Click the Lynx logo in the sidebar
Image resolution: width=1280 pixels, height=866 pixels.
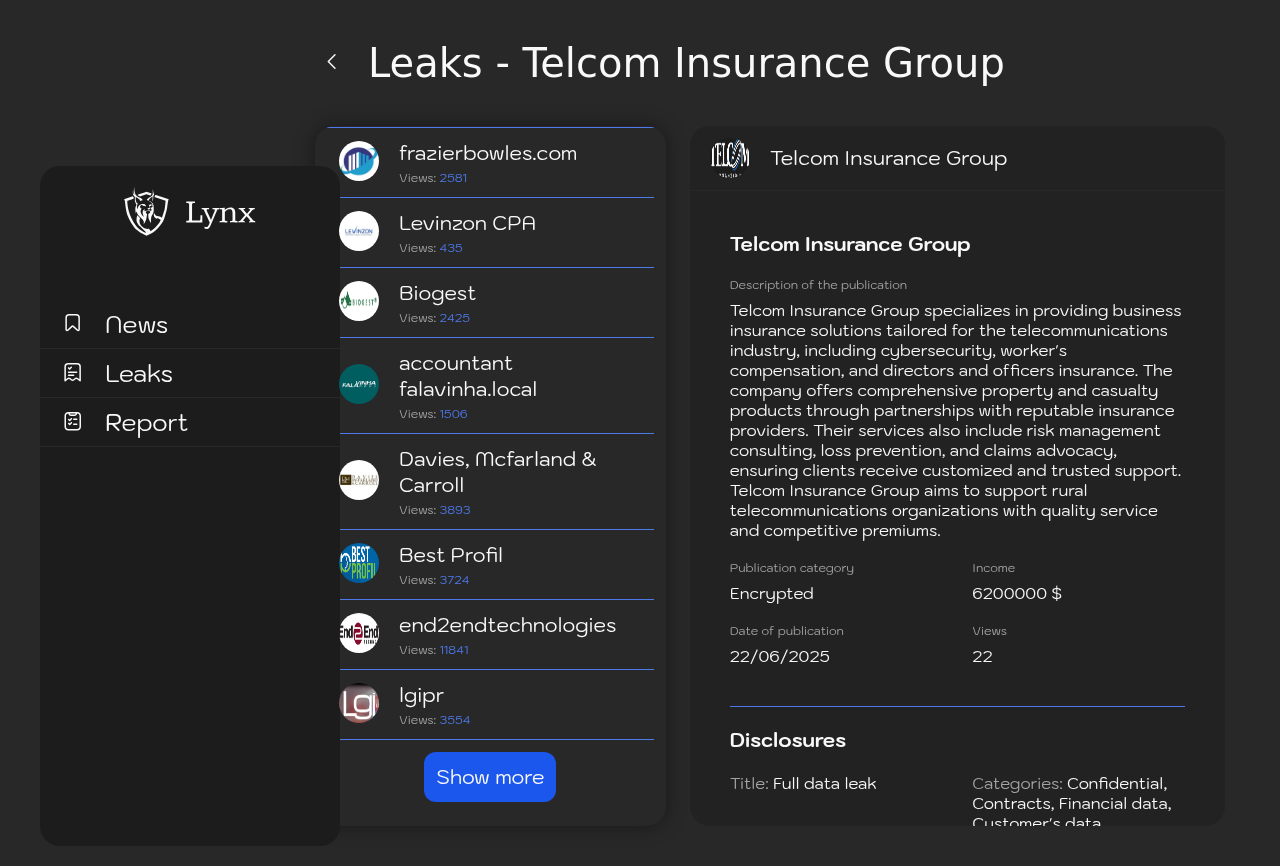click(190, 212)
